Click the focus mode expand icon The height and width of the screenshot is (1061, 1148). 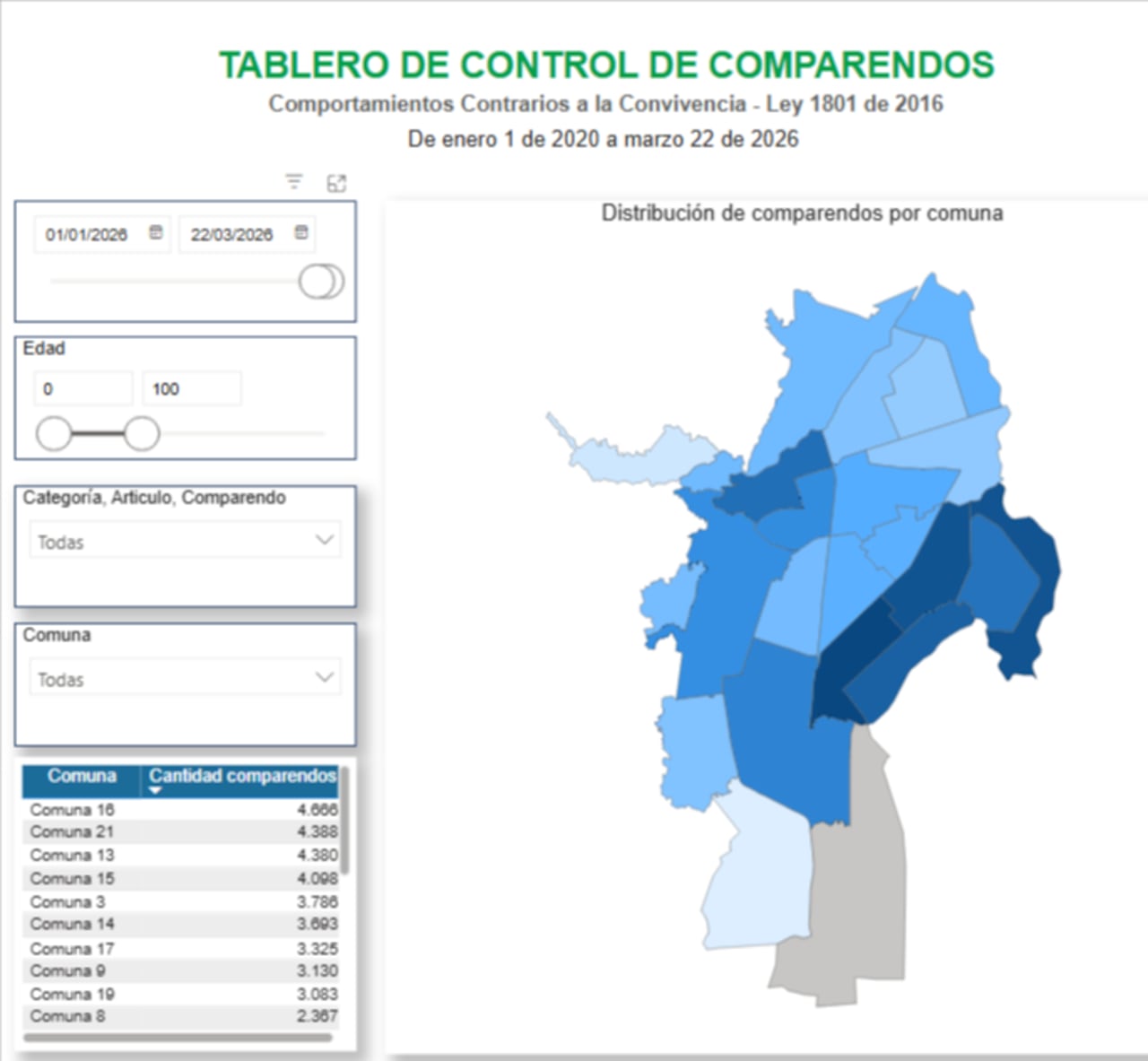[338, 182]
